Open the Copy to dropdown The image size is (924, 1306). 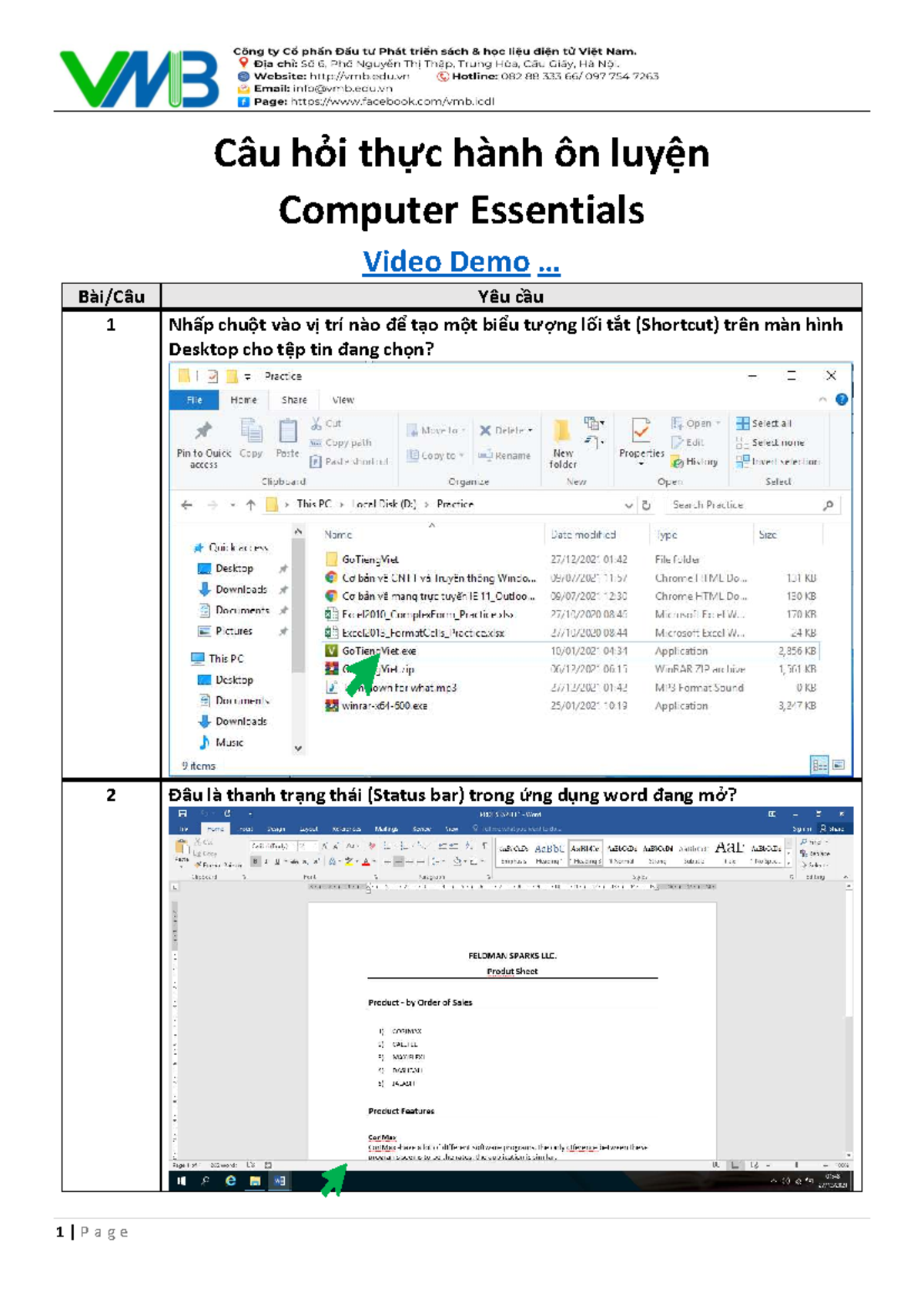[435, 456]
